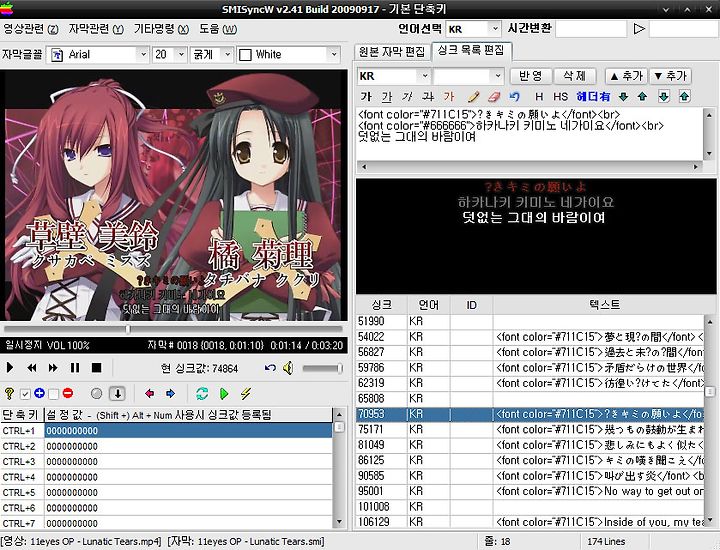This screenshot has height=550, width=720.
Task: Mute audio with the speaker icon
Action: pyautogui.click(x=288, y=368)
